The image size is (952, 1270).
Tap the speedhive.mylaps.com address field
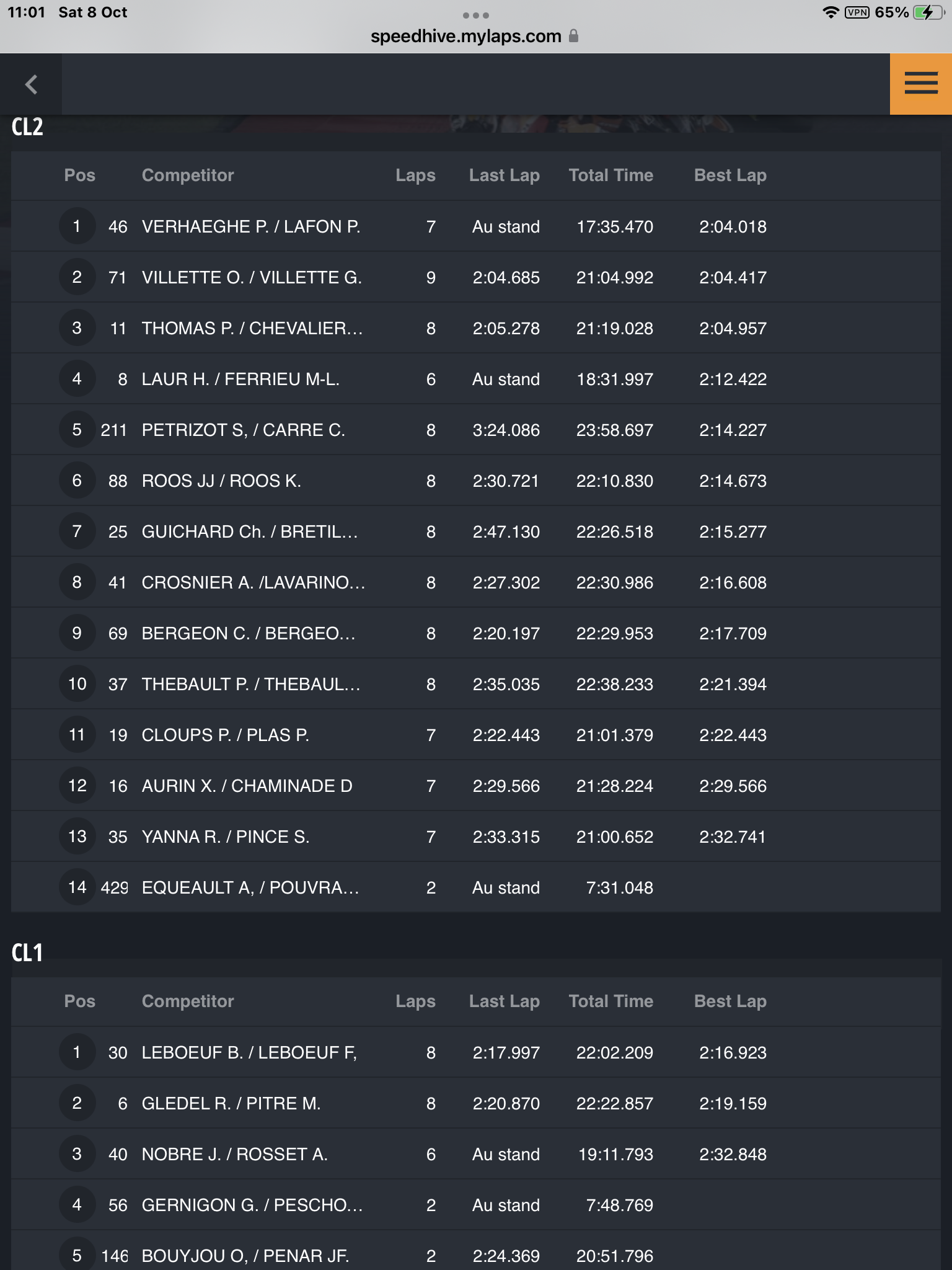[465, 36]
